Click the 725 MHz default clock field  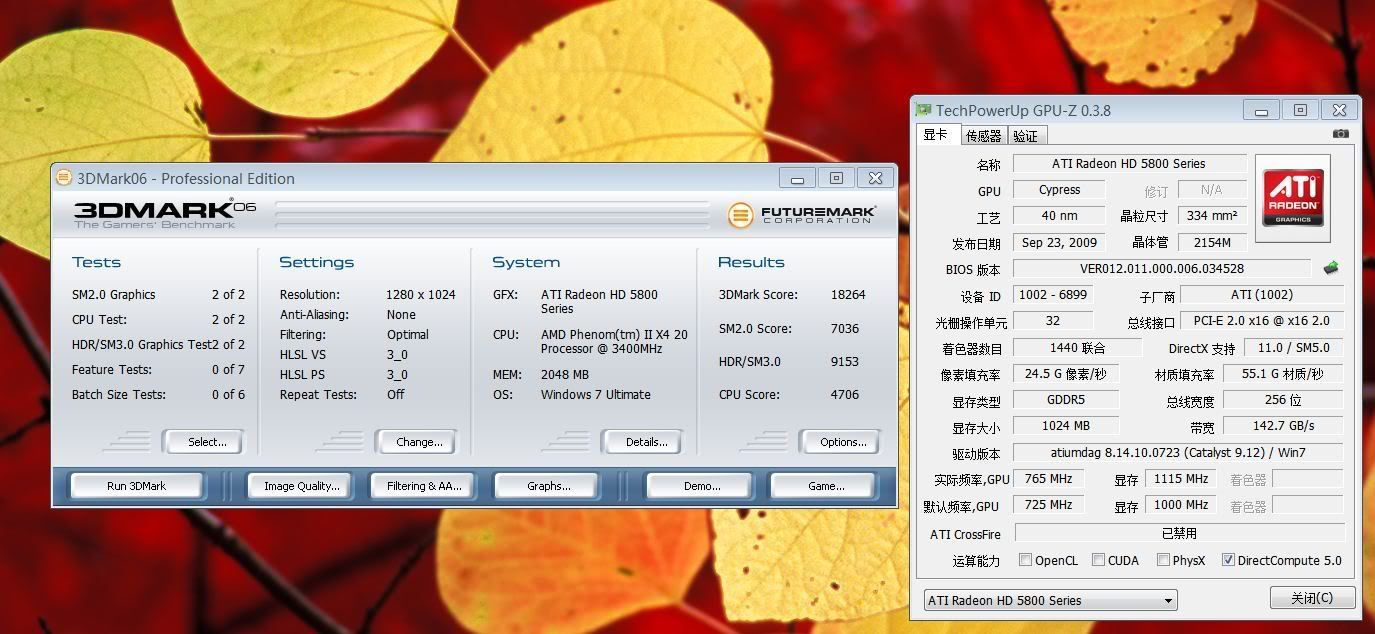1048,505
